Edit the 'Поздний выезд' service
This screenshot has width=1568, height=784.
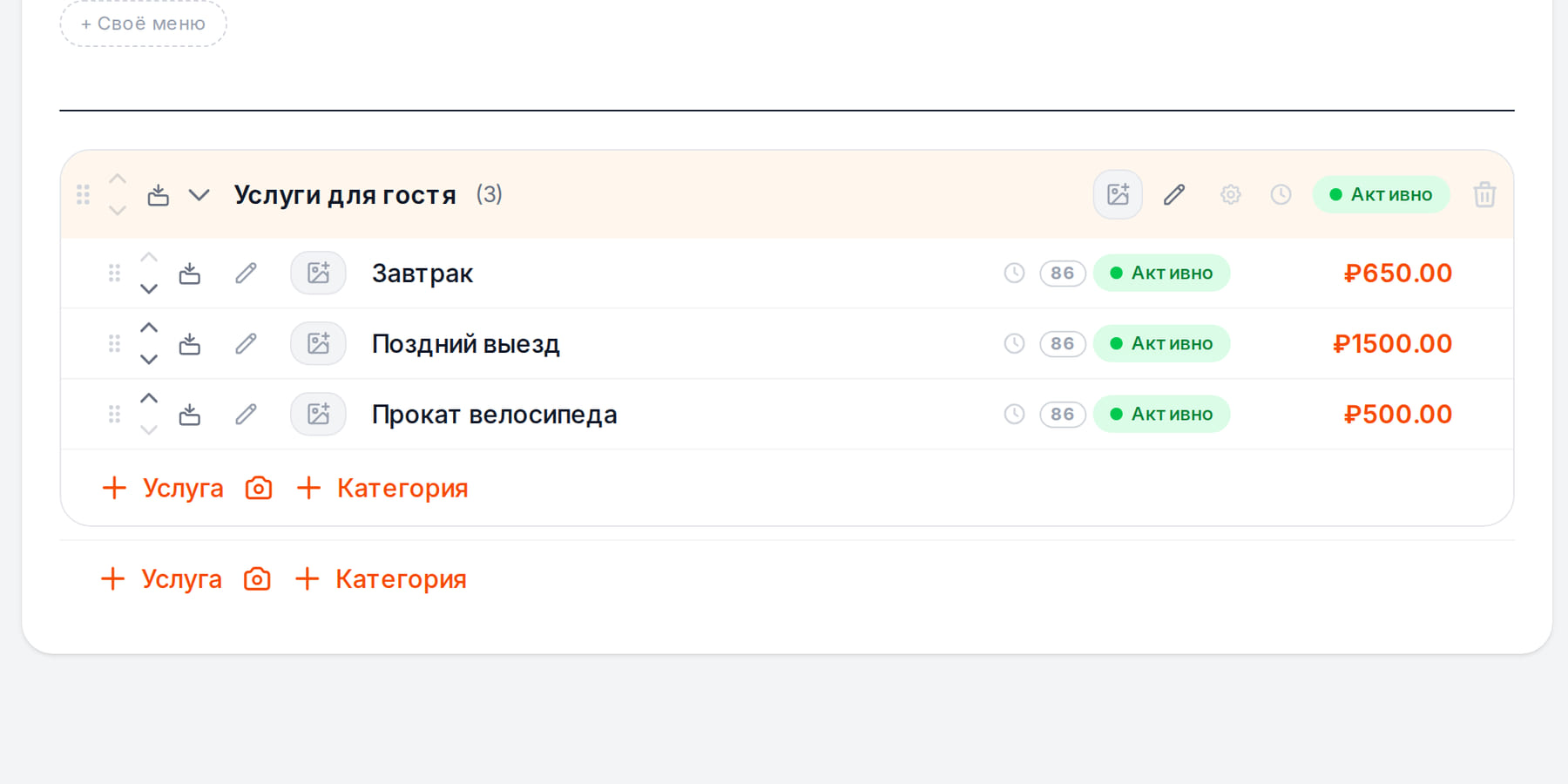pyautogui.click(x=246, y=344)
